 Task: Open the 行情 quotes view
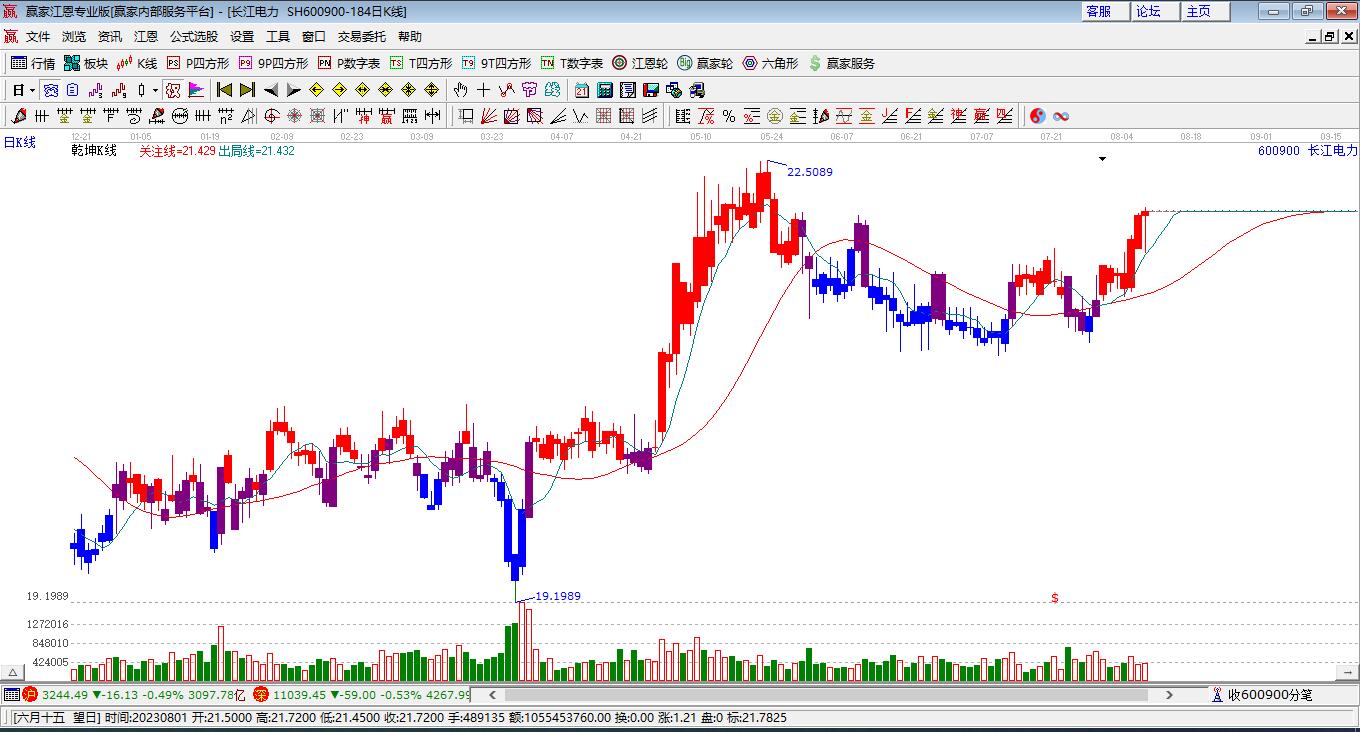[33, 63]
